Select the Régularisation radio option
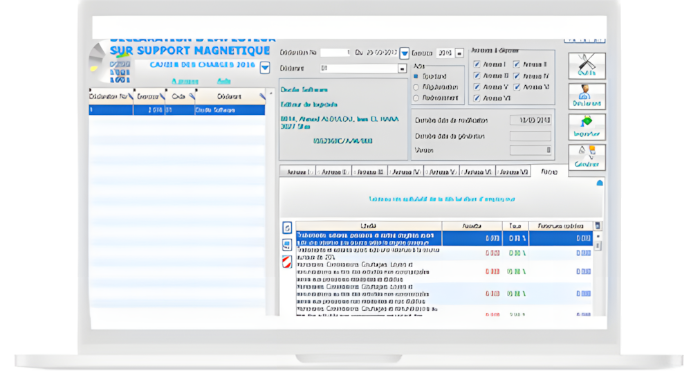The width and height of the screenshot is (700, 371). coord(416,87)
